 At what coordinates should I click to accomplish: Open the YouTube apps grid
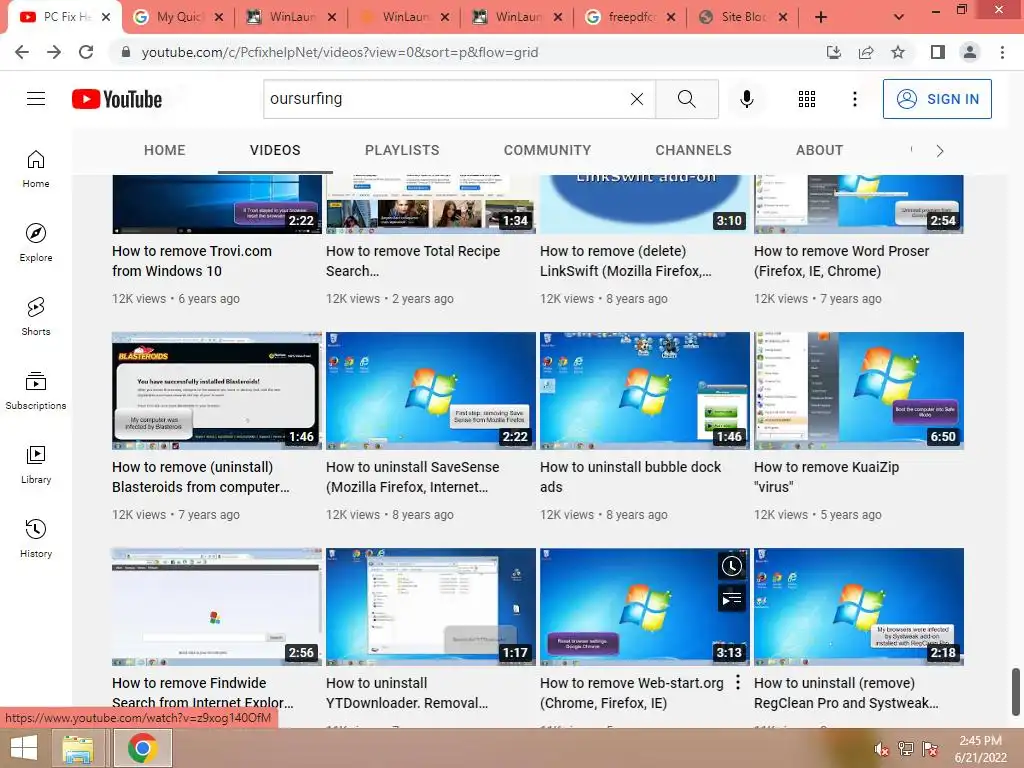point(807,99)
